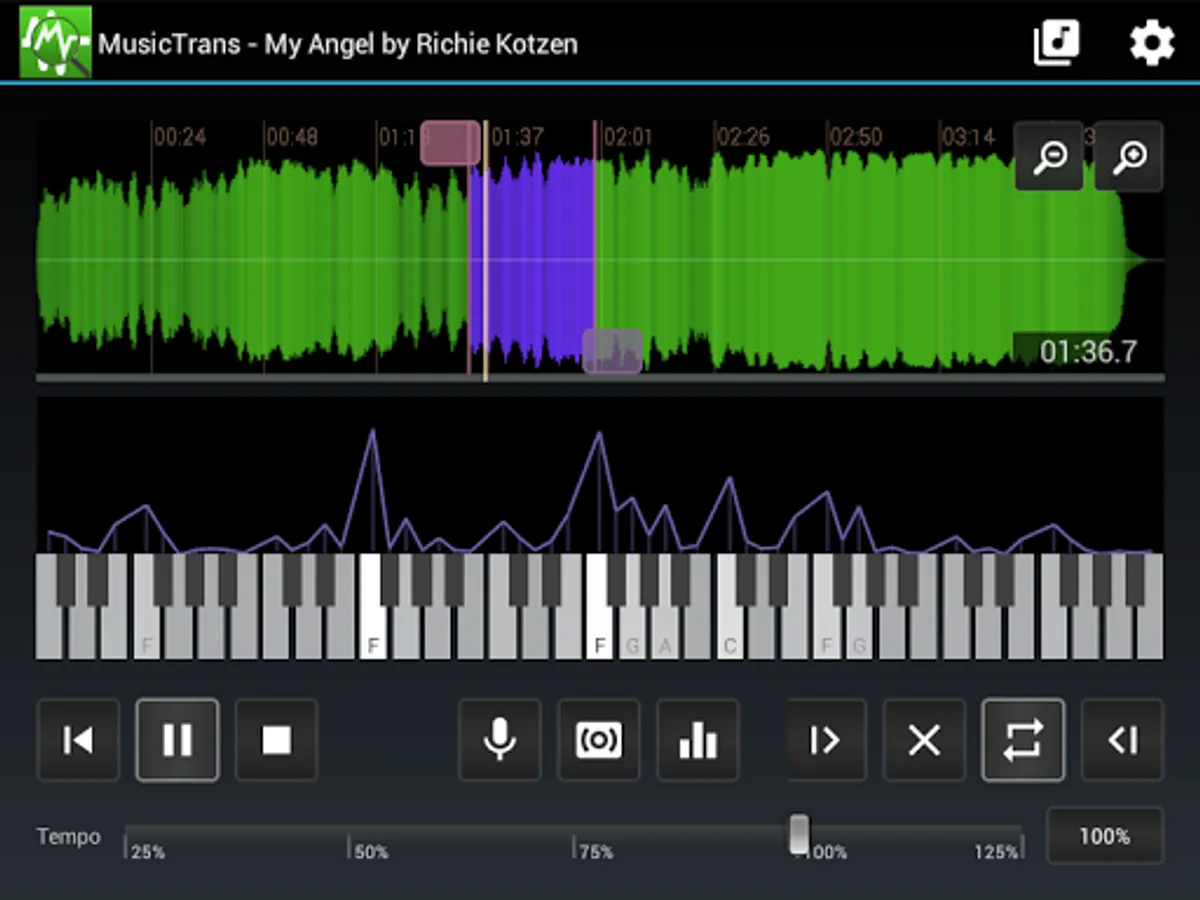Set the loop start marker button
Viewport: 1200px width, 900px height.
826,740
